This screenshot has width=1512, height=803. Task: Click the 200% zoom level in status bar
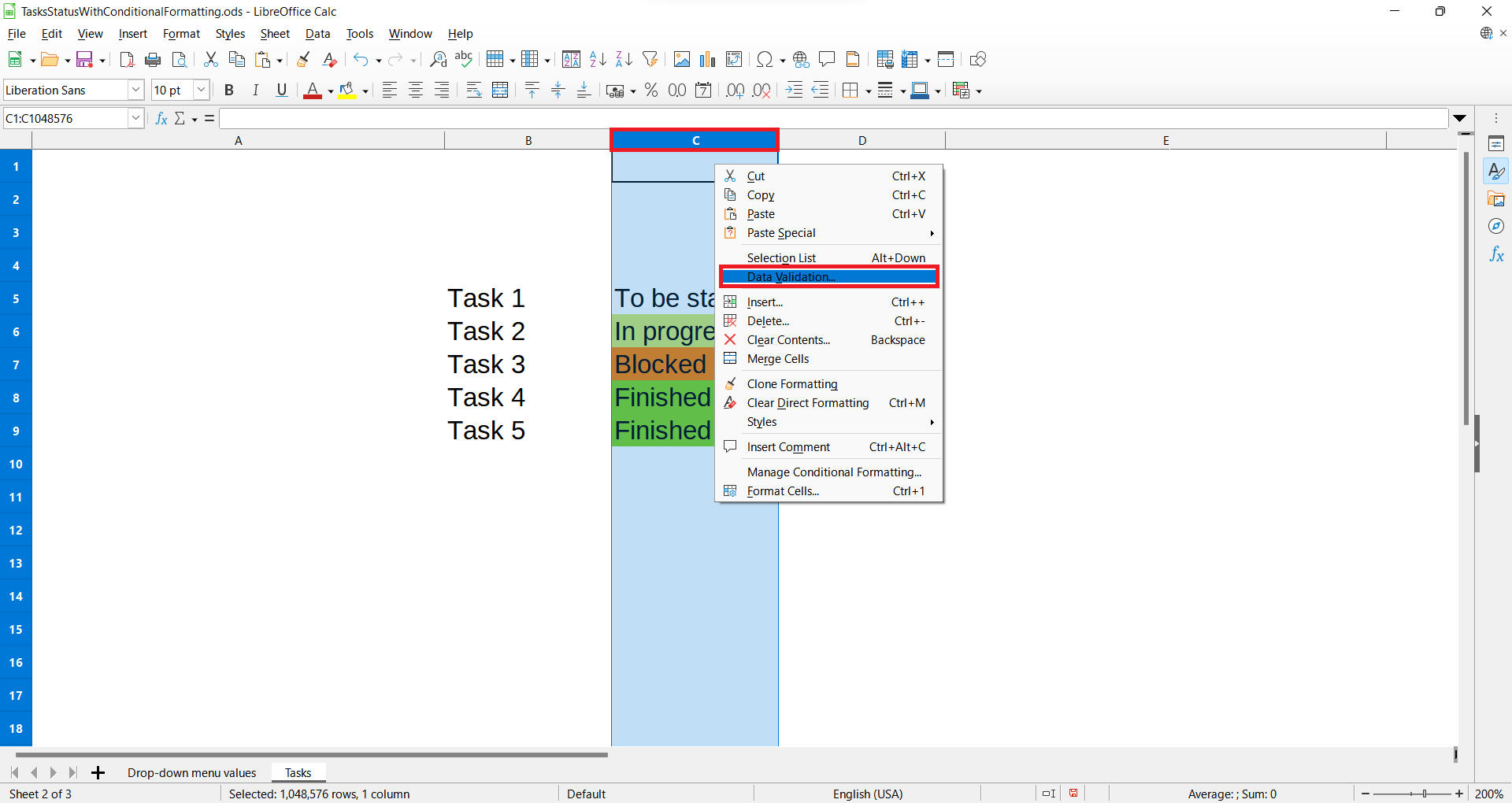pos(1488,794)
